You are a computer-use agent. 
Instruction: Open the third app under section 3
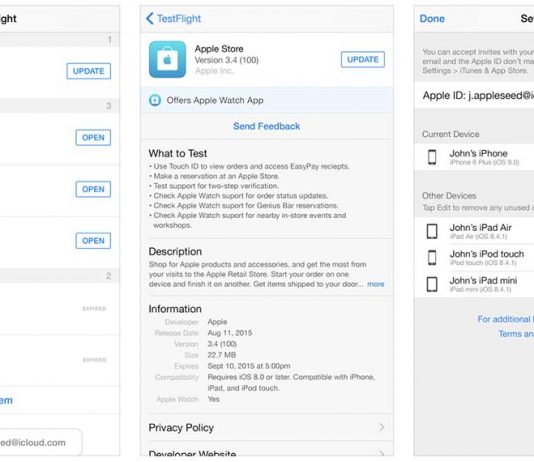(93, 241)
